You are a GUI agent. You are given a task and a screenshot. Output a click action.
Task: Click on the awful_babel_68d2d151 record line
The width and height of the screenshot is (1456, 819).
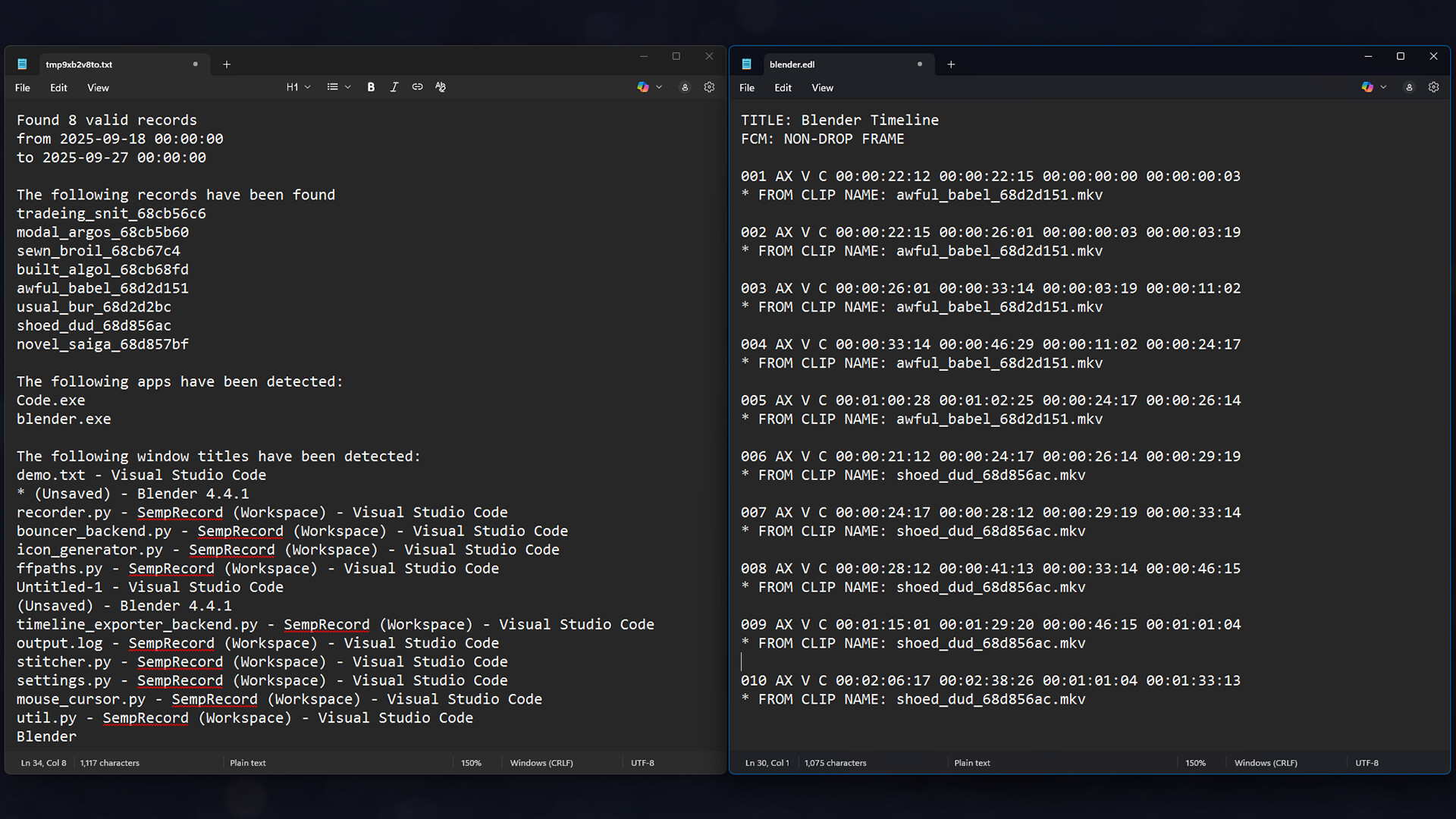102,288
